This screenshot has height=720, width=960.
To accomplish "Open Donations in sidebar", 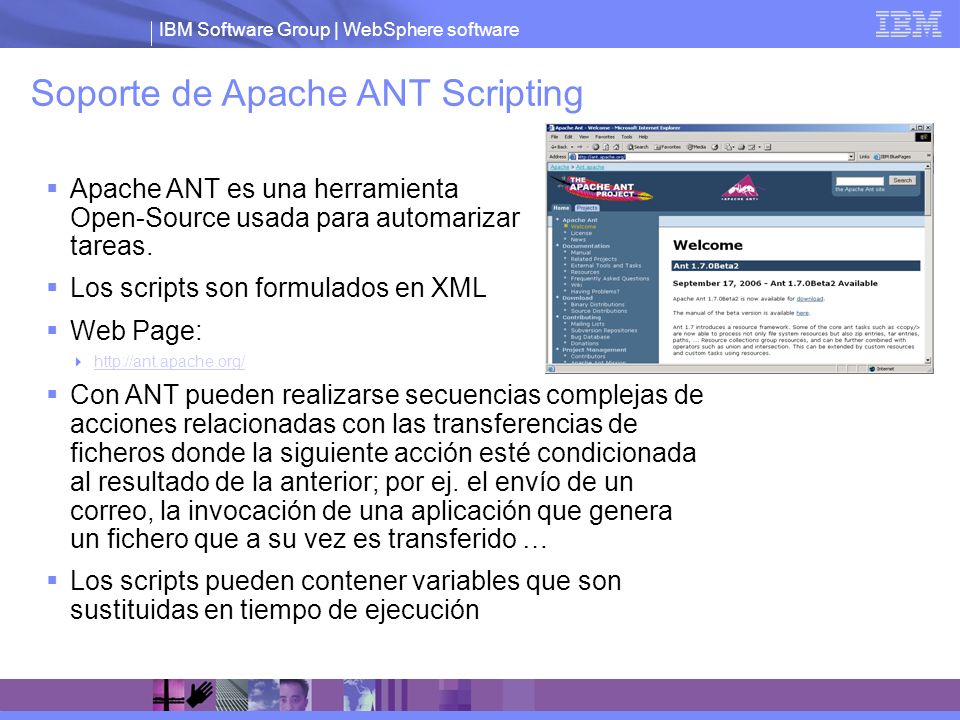I will (x=585, y=343).
